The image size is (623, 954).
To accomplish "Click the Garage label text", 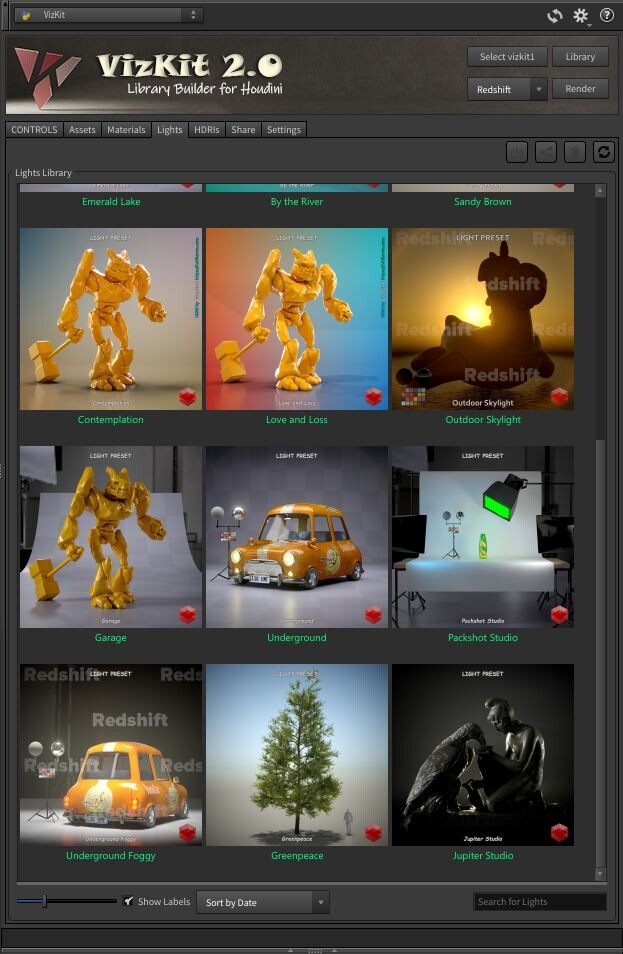I will point(111,637).
